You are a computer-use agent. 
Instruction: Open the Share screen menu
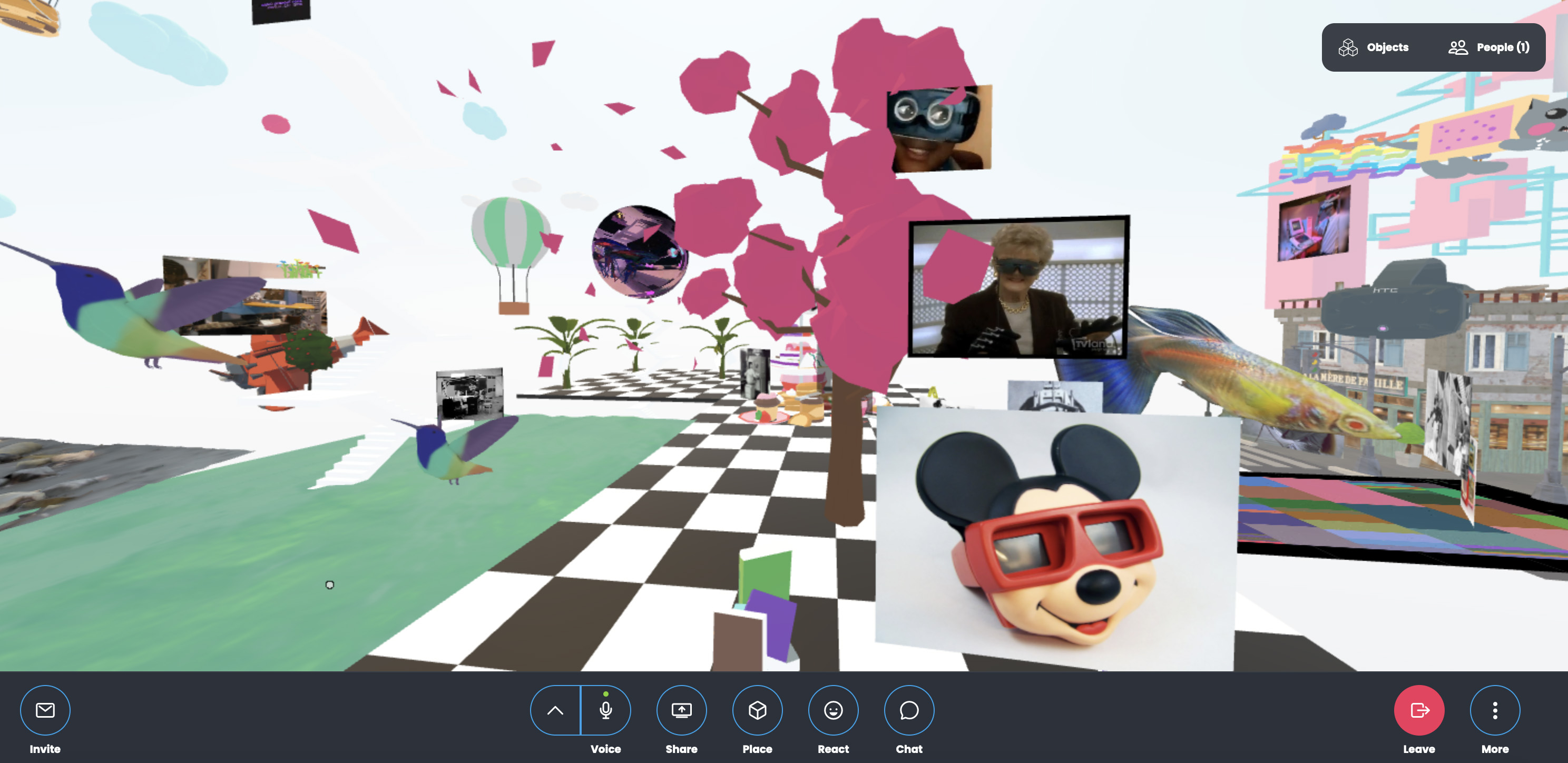click(681, 710)
